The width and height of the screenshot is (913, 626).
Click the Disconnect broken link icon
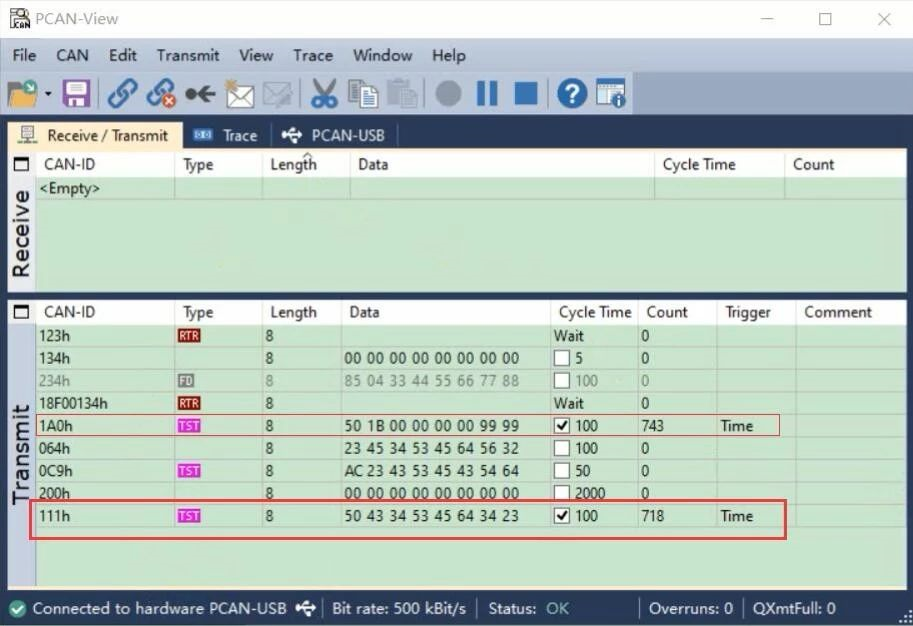161,94
